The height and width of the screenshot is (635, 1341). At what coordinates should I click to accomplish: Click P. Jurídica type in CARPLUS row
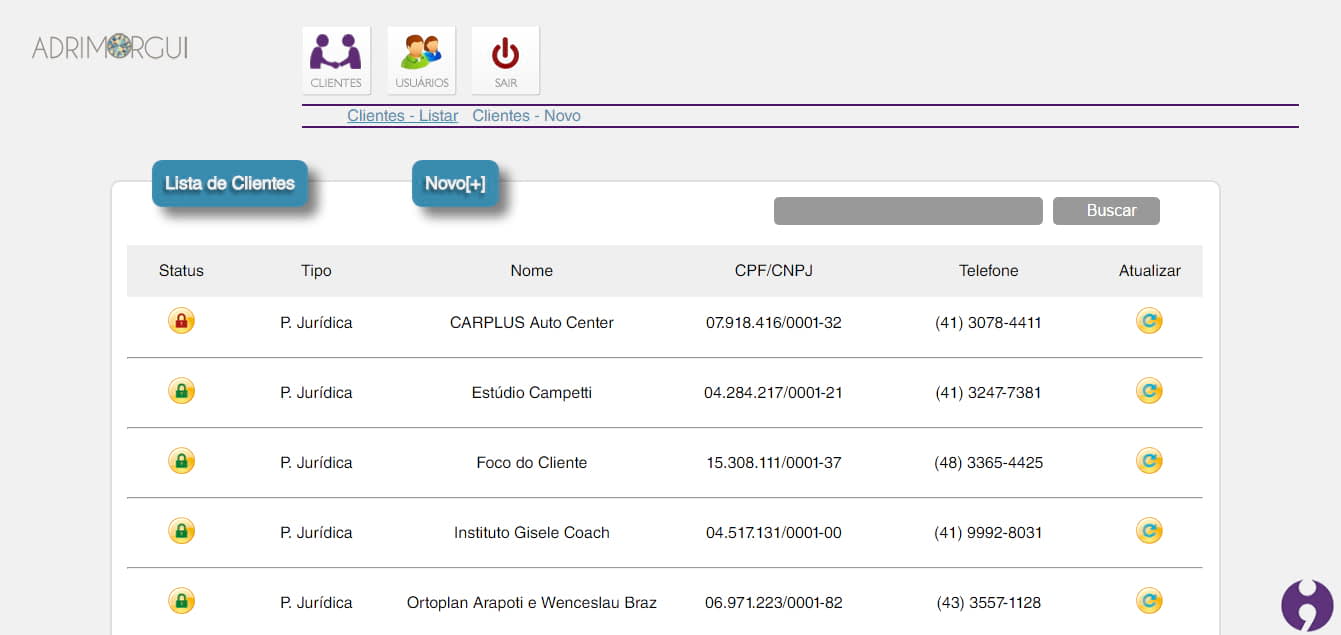(x=316, y=323)
